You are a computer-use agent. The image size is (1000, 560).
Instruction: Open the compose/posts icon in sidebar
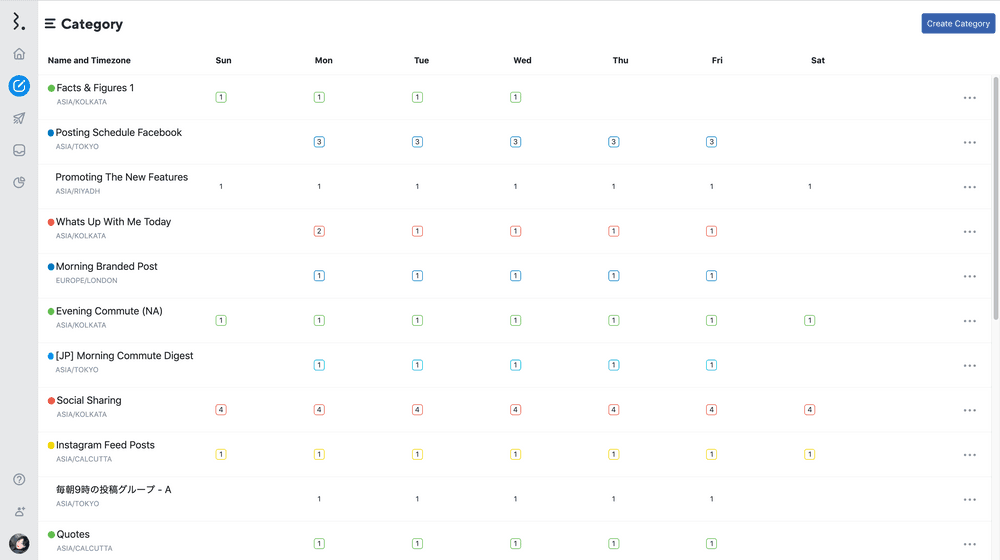click(x=19, y=86)
